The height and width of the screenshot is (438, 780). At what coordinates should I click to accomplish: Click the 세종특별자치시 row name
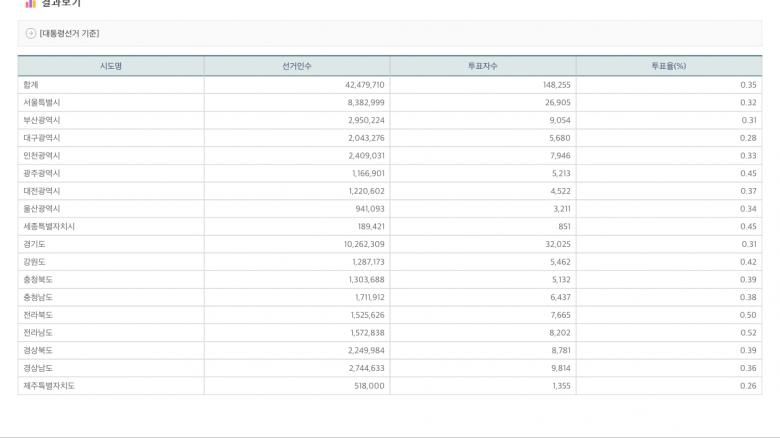tap(48, 226)
